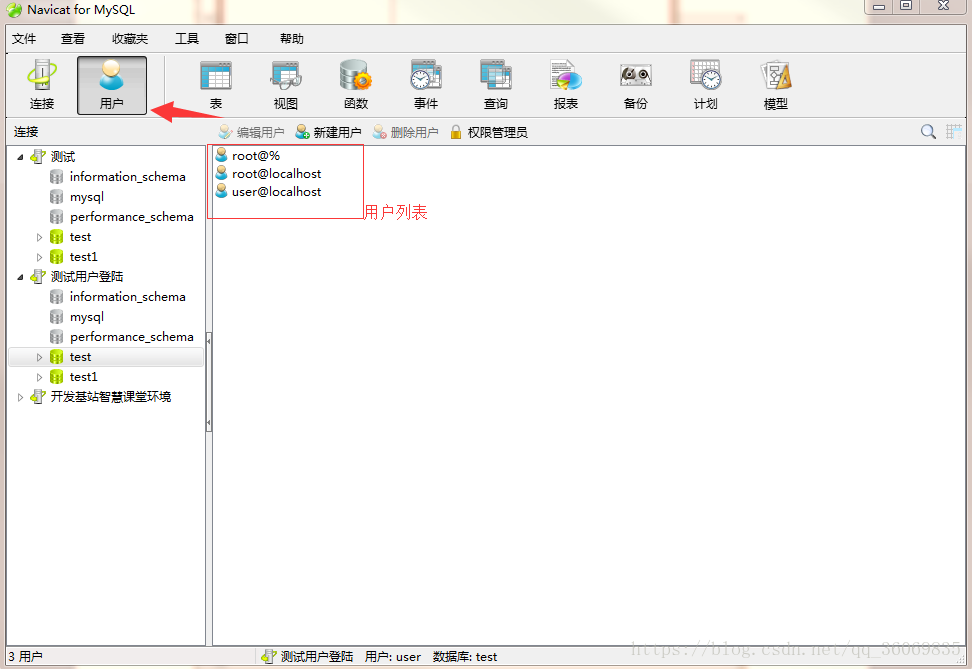The height and width of the screenshot is (669, 972).
Task: Select mysql database under 测试用户登陆
Action: [x=86, y=317]
